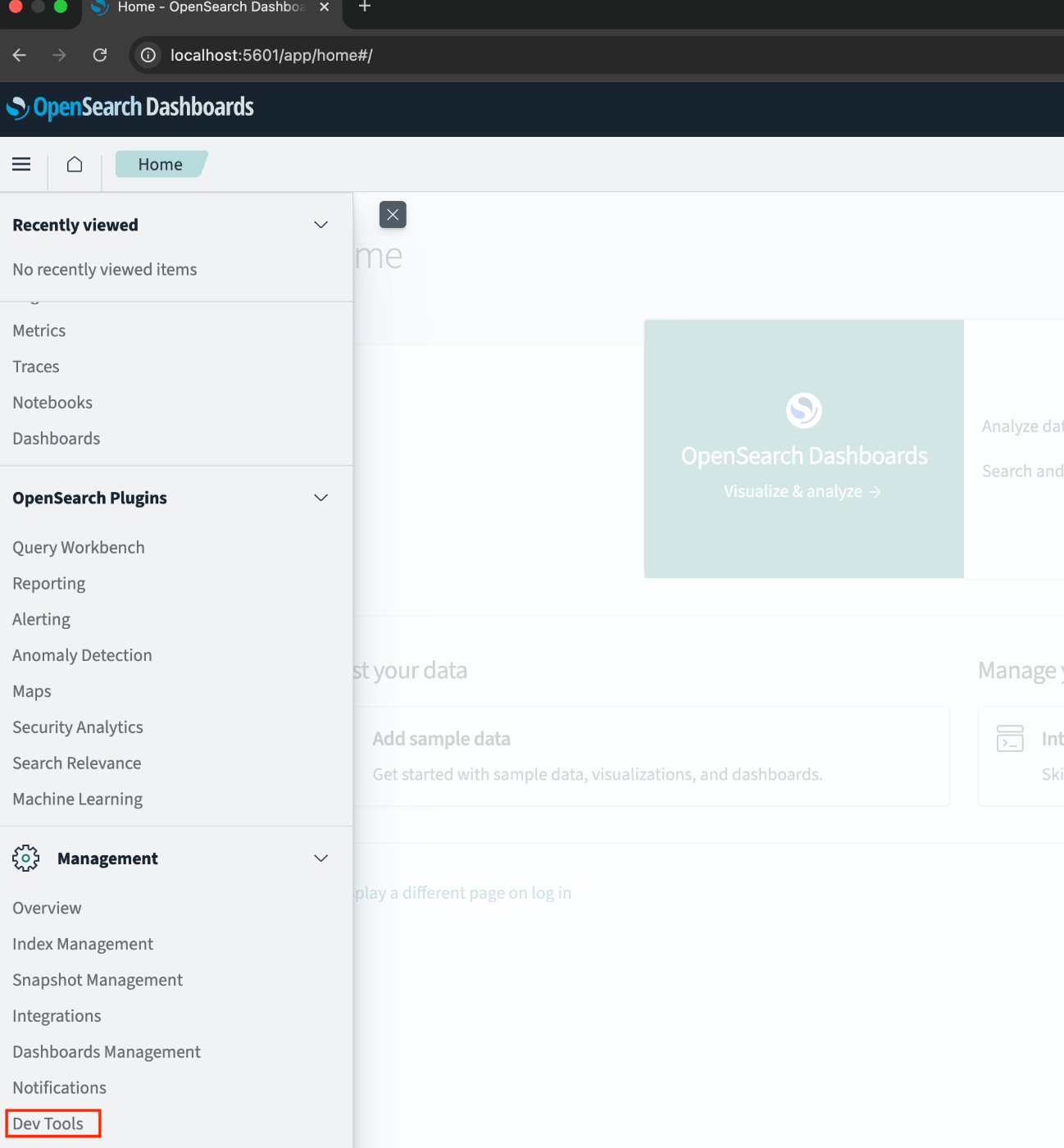Screen dimensions: 1064x1148
Task: Click browser back arrow
Action: (x=20, y=55)
